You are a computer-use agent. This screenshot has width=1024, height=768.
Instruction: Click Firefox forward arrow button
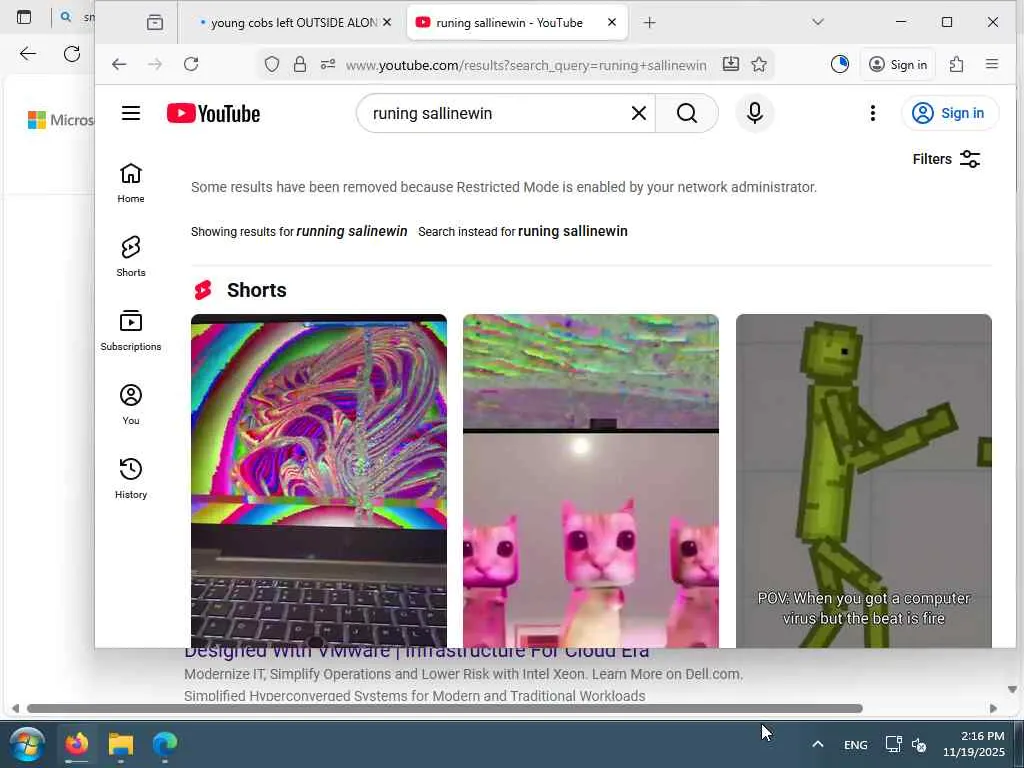coord(155,64)
